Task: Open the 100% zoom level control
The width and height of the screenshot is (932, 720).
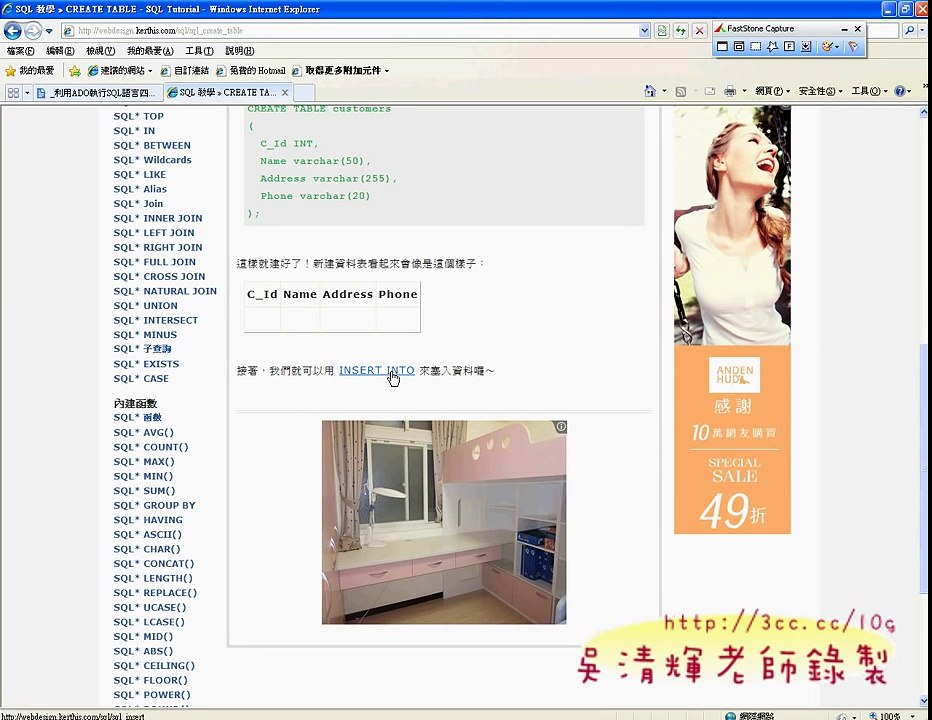Action: [x=893, y=716]
